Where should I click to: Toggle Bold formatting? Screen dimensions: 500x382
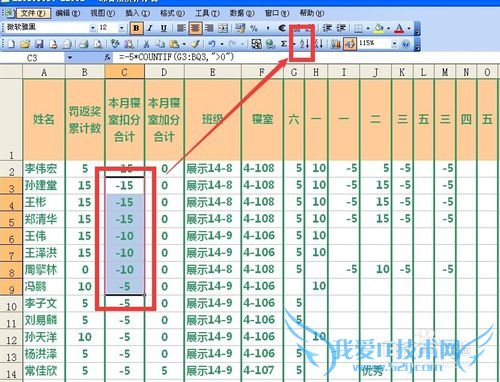click(136, 28)
